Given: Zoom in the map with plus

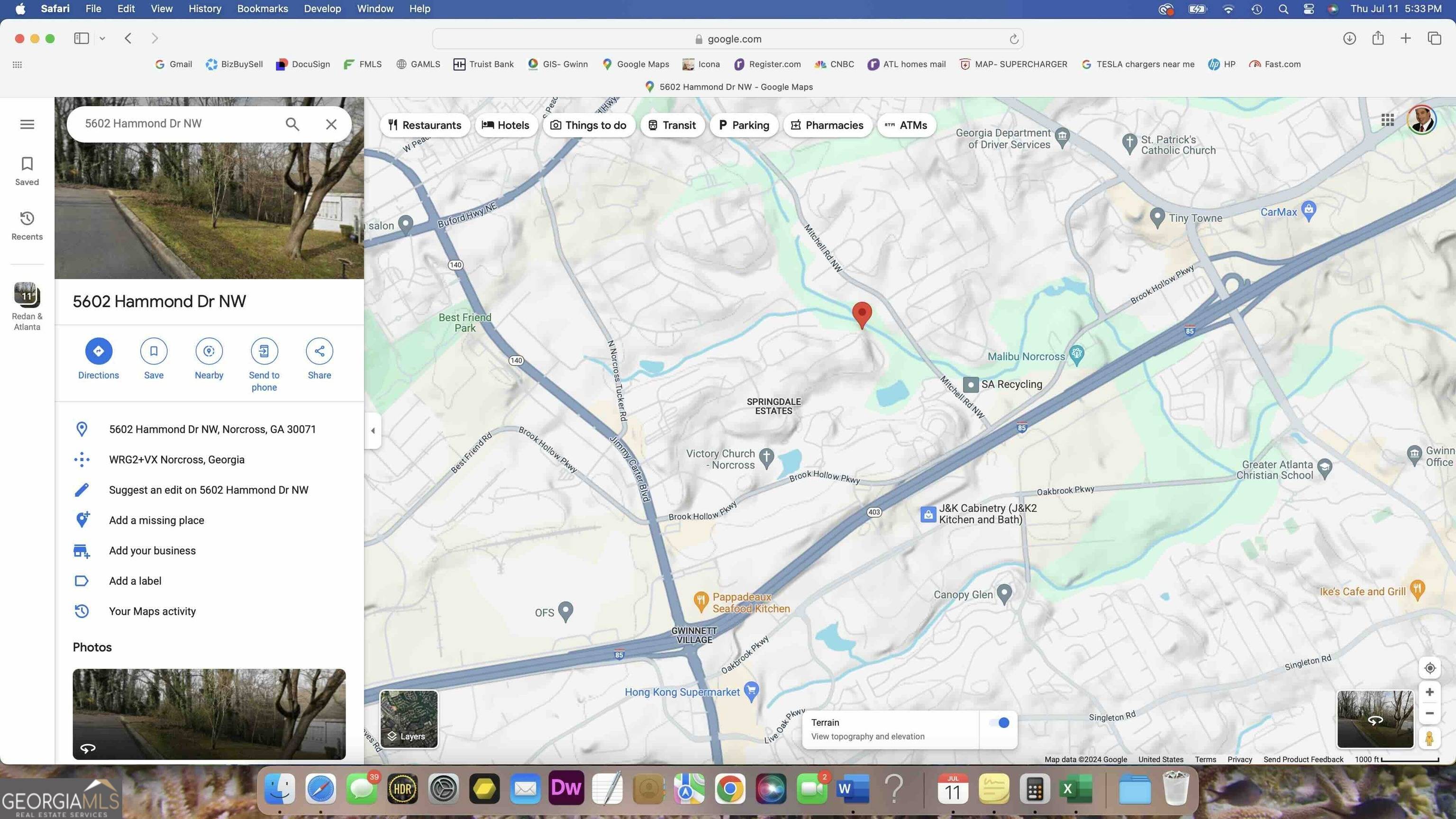Looking at the screenshot, I should (x=1429, y=692).
